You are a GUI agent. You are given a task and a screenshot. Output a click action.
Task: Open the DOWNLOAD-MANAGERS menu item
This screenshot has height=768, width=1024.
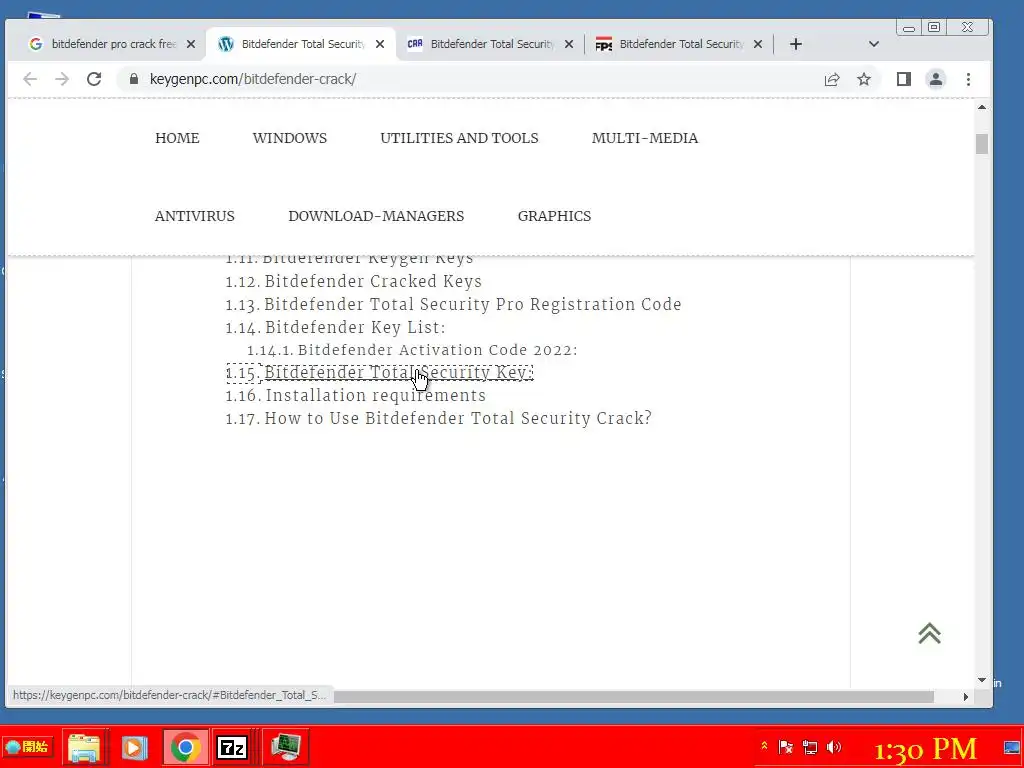pos(376,216)
